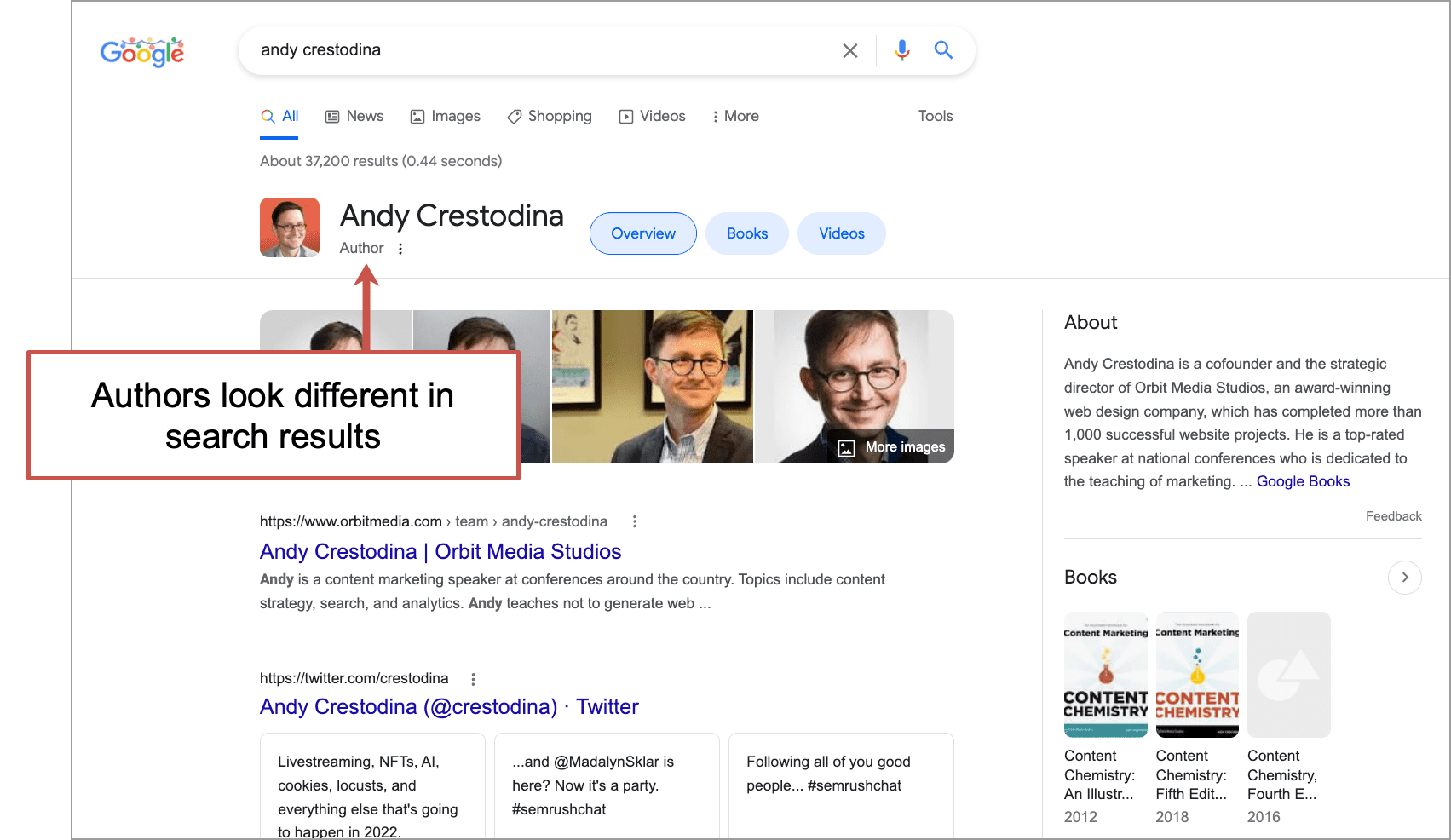Click twitter.com/crestodina URL text

(354, 678)
